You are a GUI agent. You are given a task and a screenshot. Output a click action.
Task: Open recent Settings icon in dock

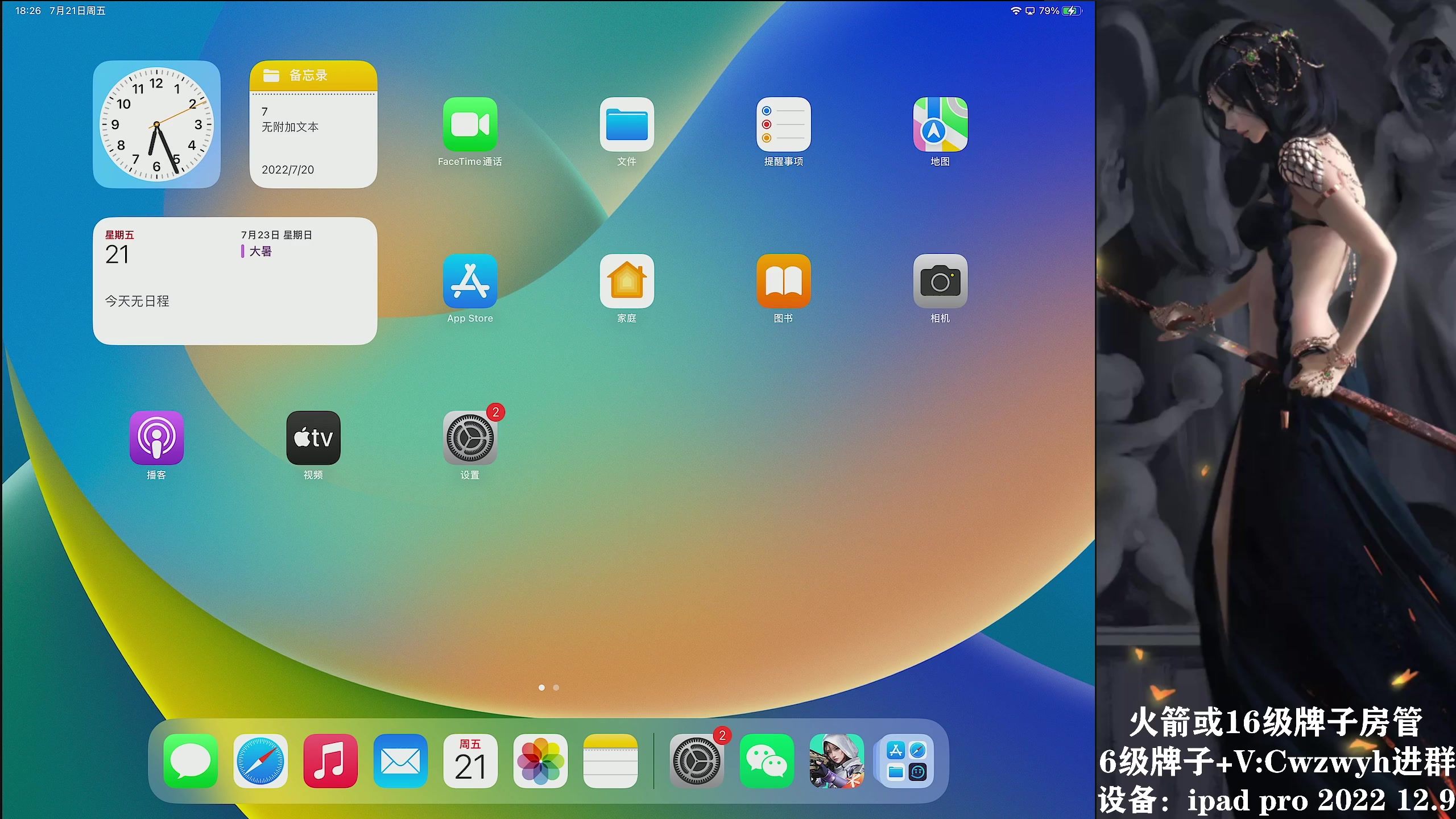coord(697,761)
